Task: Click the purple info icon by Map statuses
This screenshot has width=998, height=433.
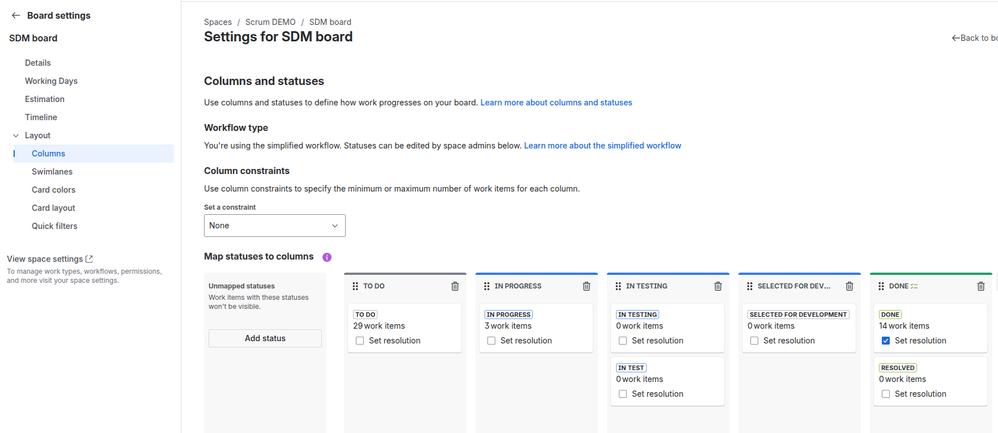Action: tap(327, 257)
